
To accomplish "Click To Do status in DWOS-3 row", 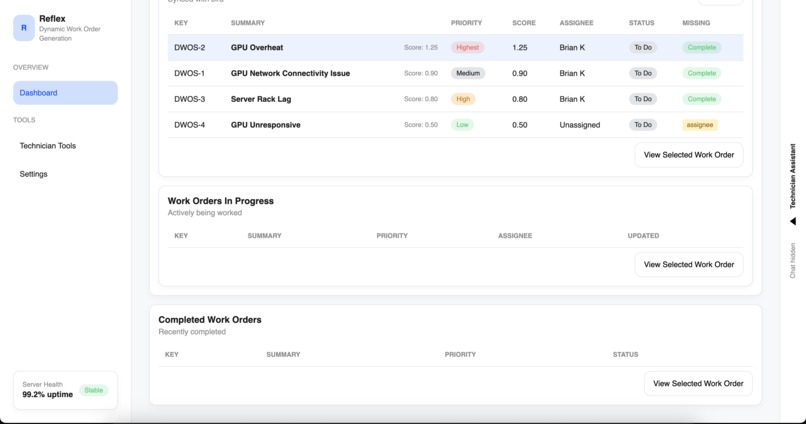I will point(643,99).
